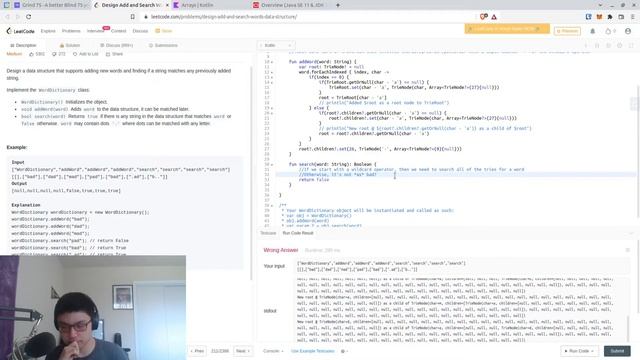
Task: Click the stdout scrollbar
Action: coord(628,329)
